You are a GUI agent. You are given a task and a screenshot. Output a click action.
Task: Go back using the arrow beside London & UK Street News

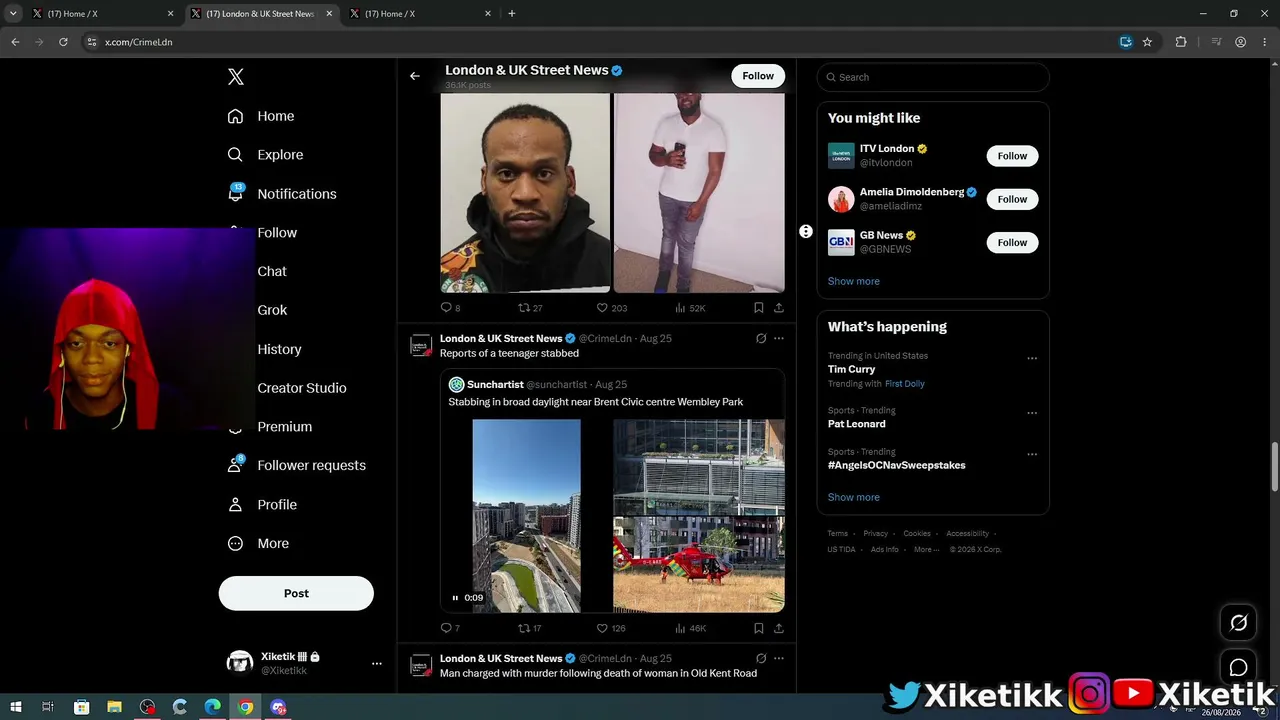[x=415, y=76]
